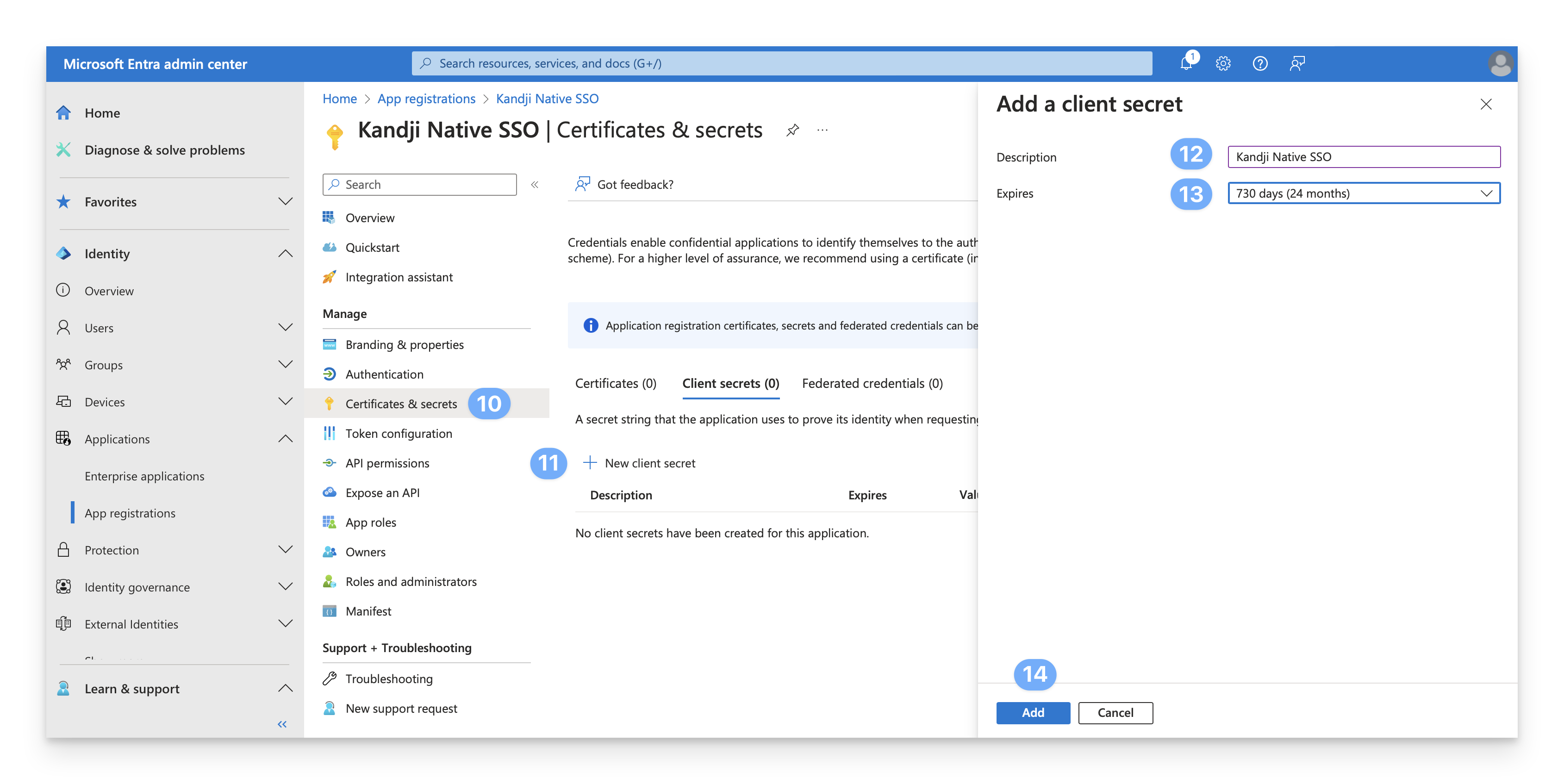Click the Add button

coord(1033,713)
